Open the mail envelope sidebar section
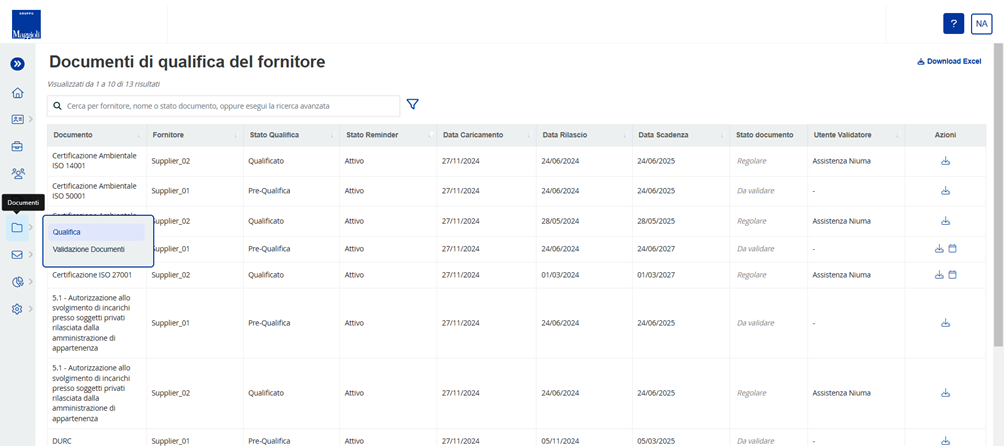The image size is (1004, 446). click(x=17, y=255)
